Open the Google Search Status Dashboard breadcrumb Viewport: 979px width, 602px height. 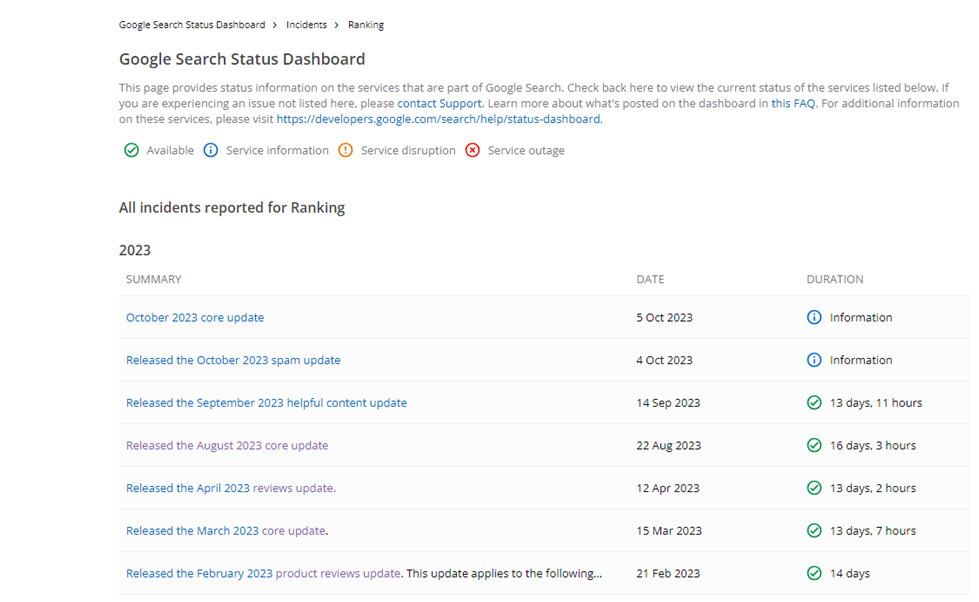(192, 25)
